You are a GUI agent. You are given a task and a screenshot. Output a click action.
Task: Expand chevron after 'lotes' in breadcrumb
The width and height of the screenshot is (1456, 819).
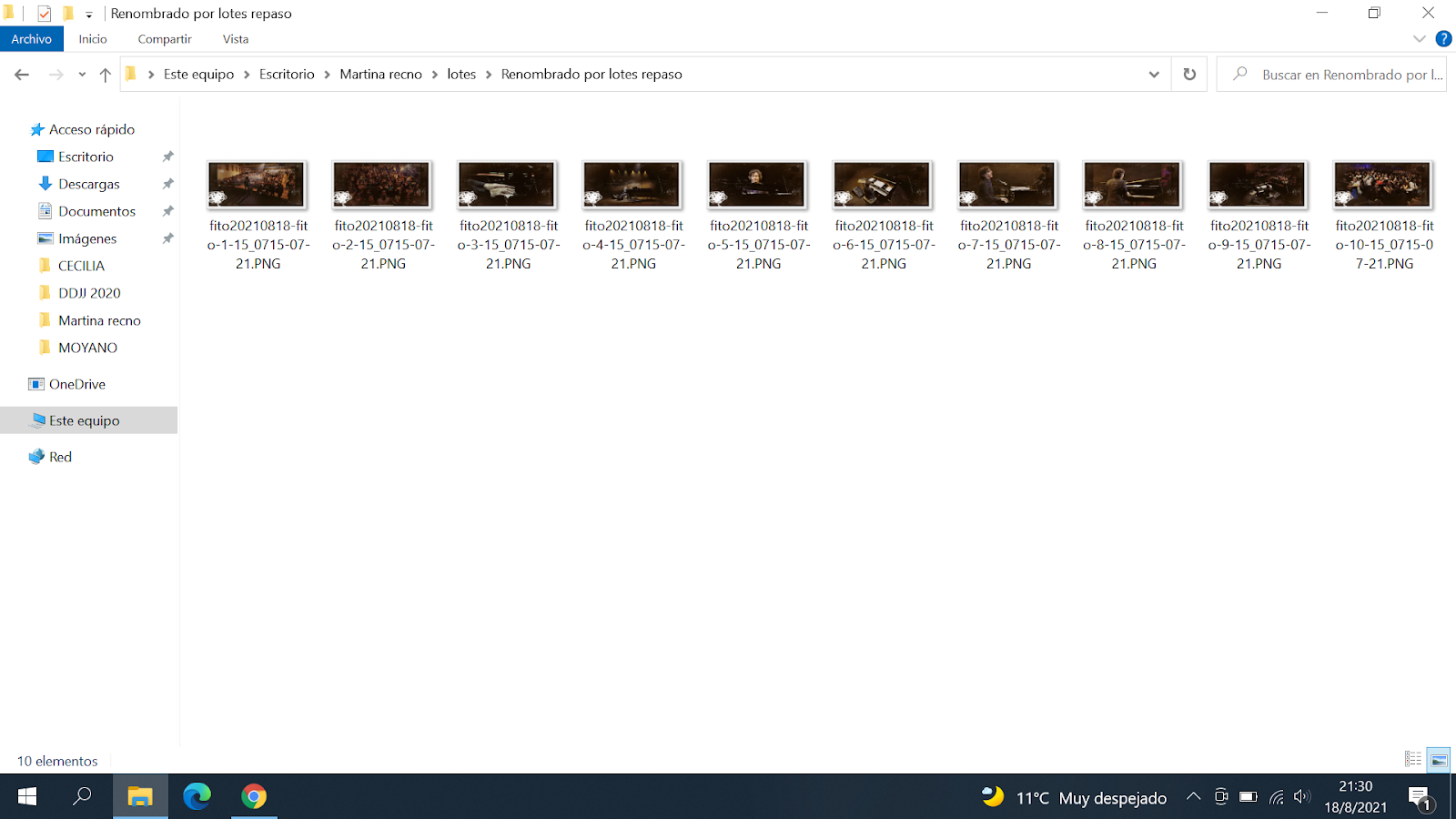click(x=489, y=75)
